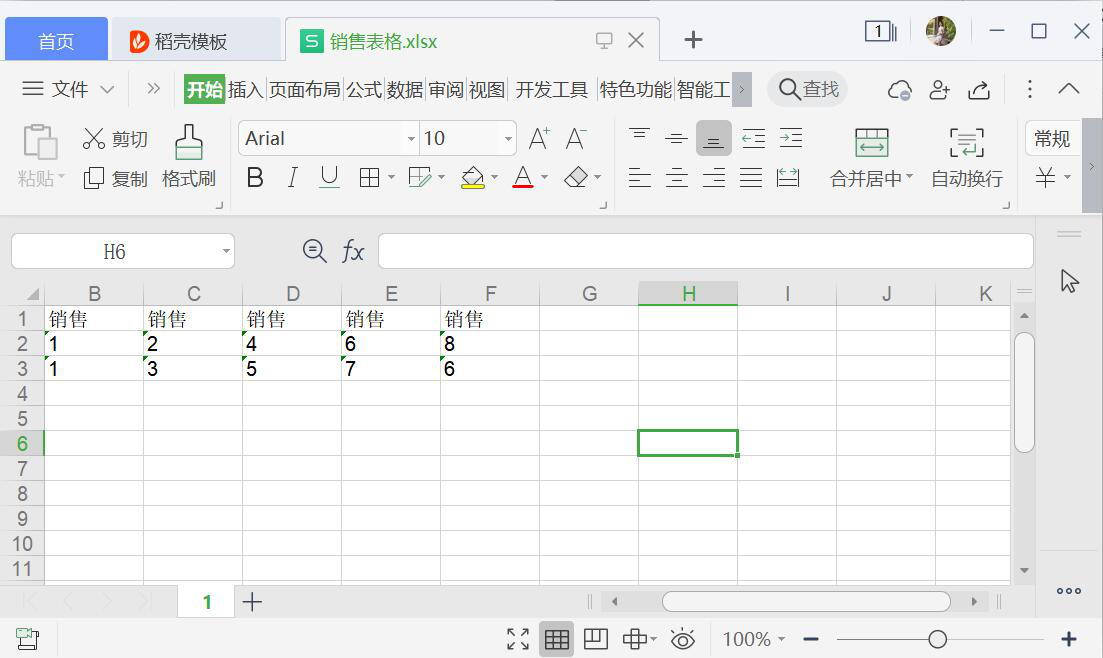This screenshot has width=1103, height=658.
Task: Click the currency ¥ format icon
Action: coord(1045,177)
